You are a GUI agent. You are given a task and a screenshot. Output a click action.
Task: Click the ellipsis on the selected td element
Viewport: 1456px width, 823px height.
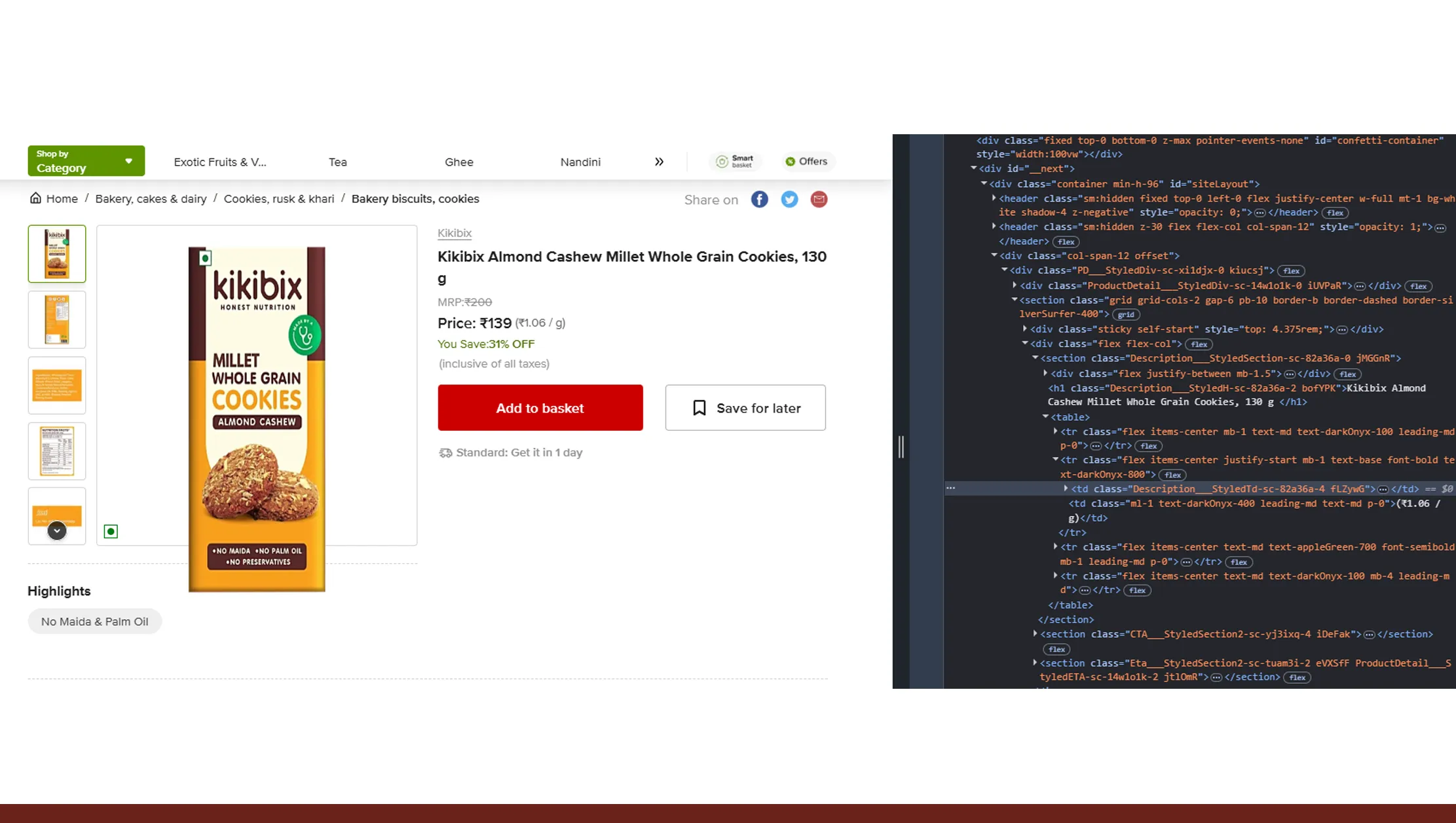pos(1382,489)
